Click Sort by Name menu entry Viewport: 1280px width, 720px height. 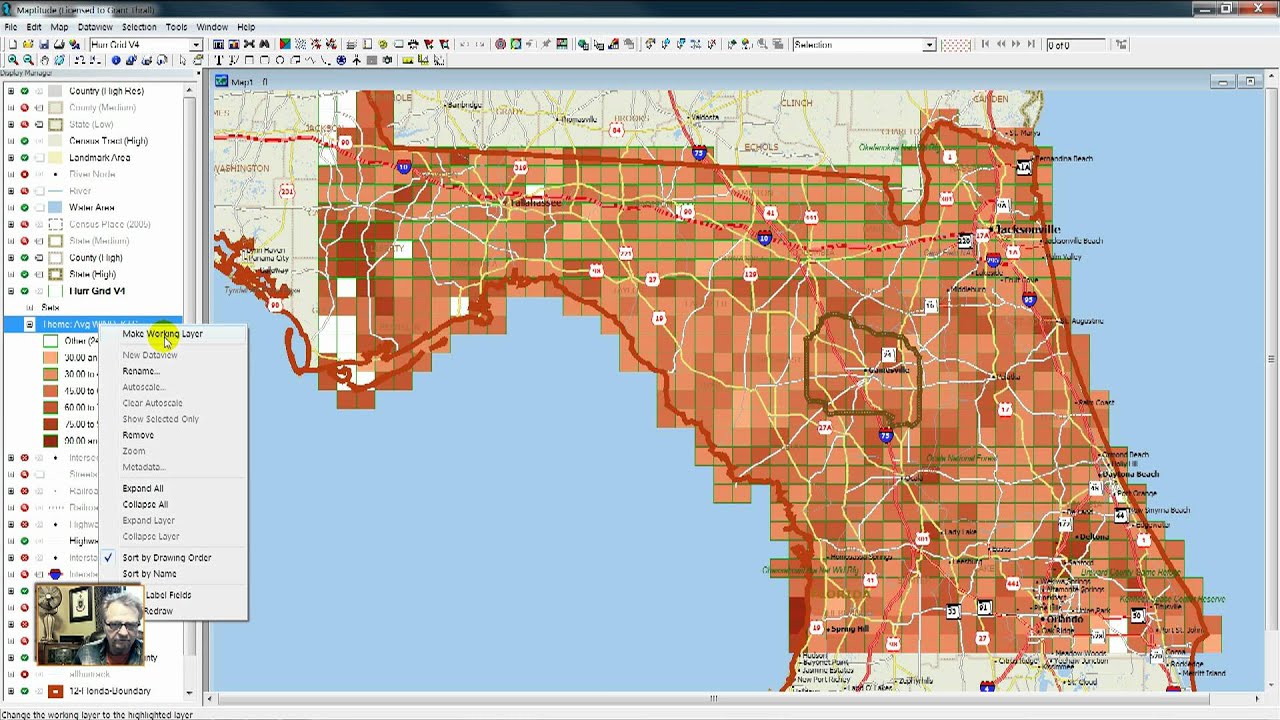[149, 574]
